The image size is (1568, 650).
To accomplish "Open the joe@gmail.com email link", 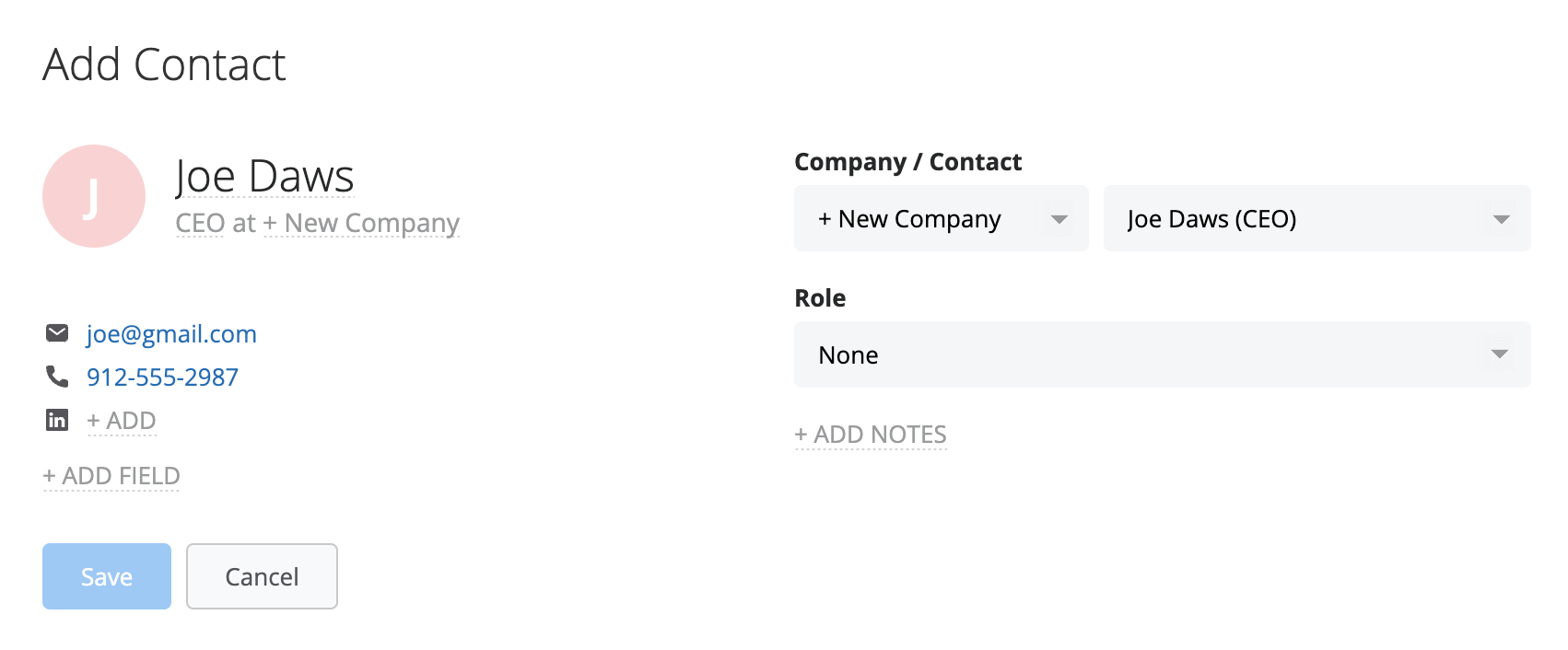I will 171,333.
